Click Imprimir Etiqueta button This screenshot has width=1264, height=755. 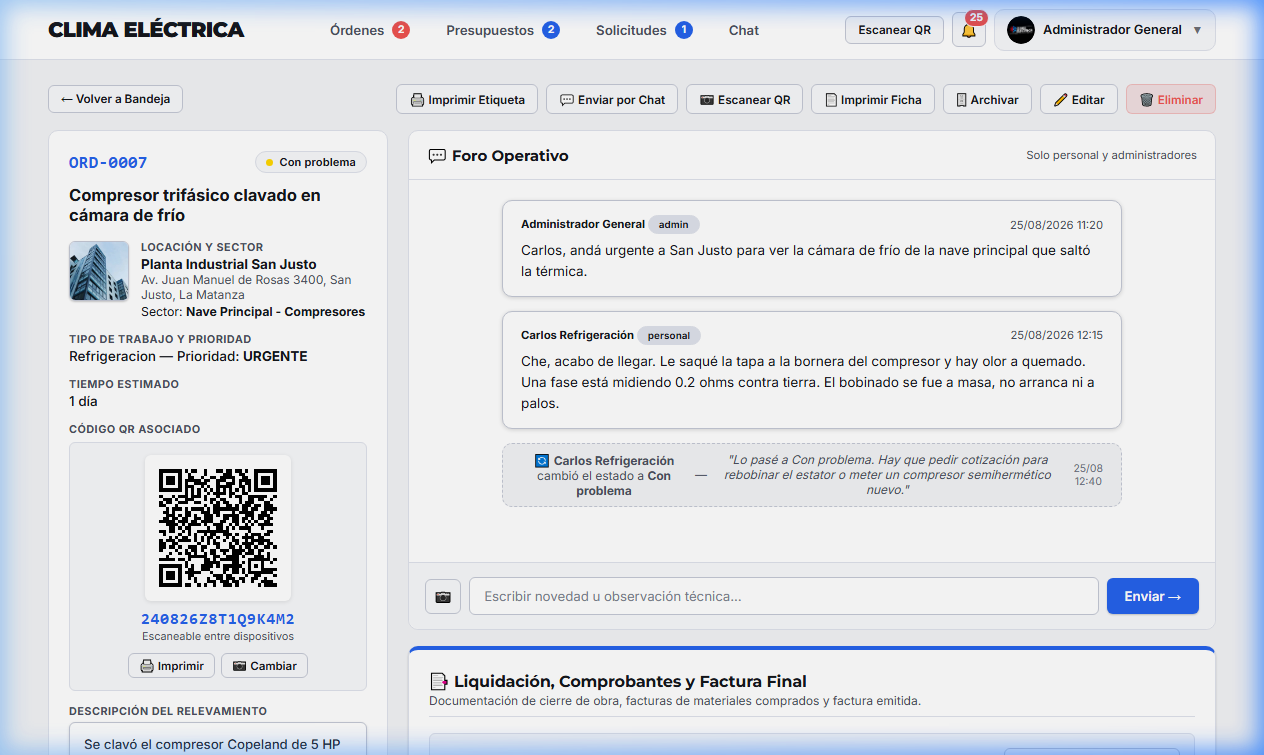point(467,99)
